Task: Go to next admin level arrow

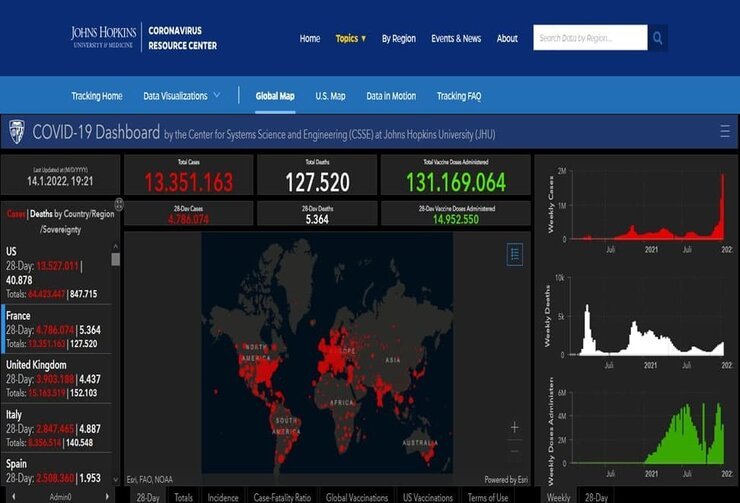Action: [107, 496]
